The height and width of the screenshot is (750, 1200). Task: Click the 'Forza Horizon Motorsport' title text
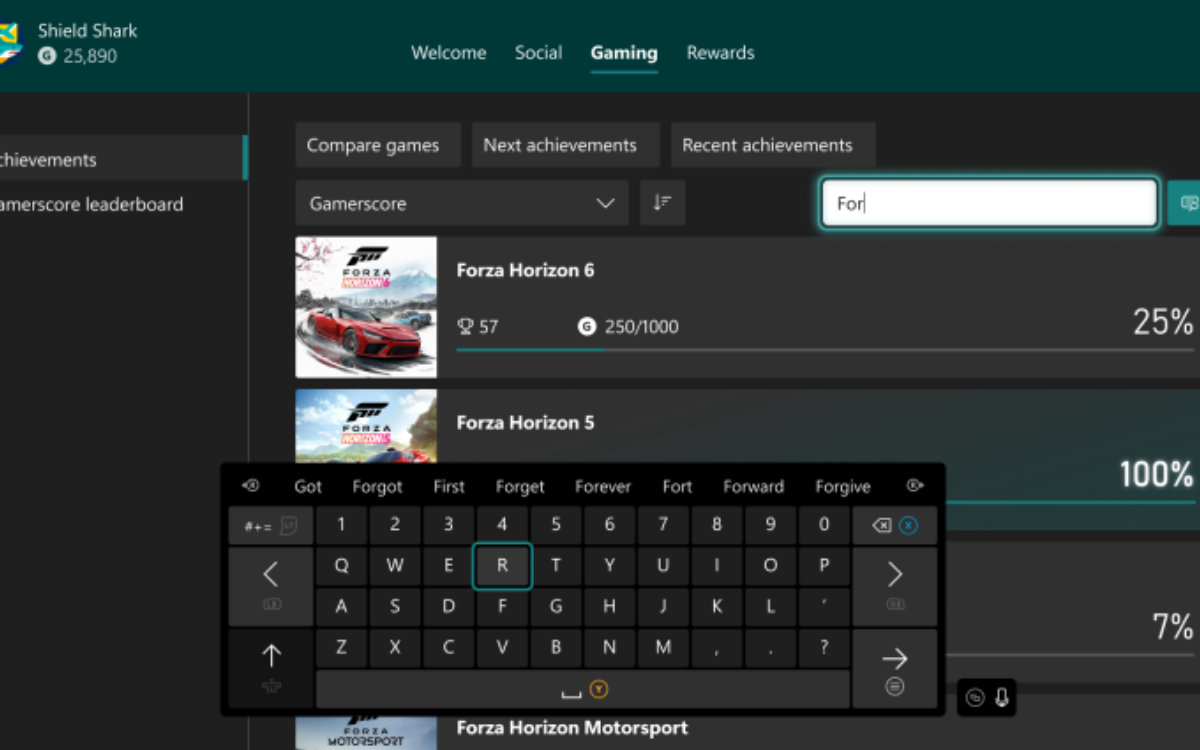click(x=572, y=727)
